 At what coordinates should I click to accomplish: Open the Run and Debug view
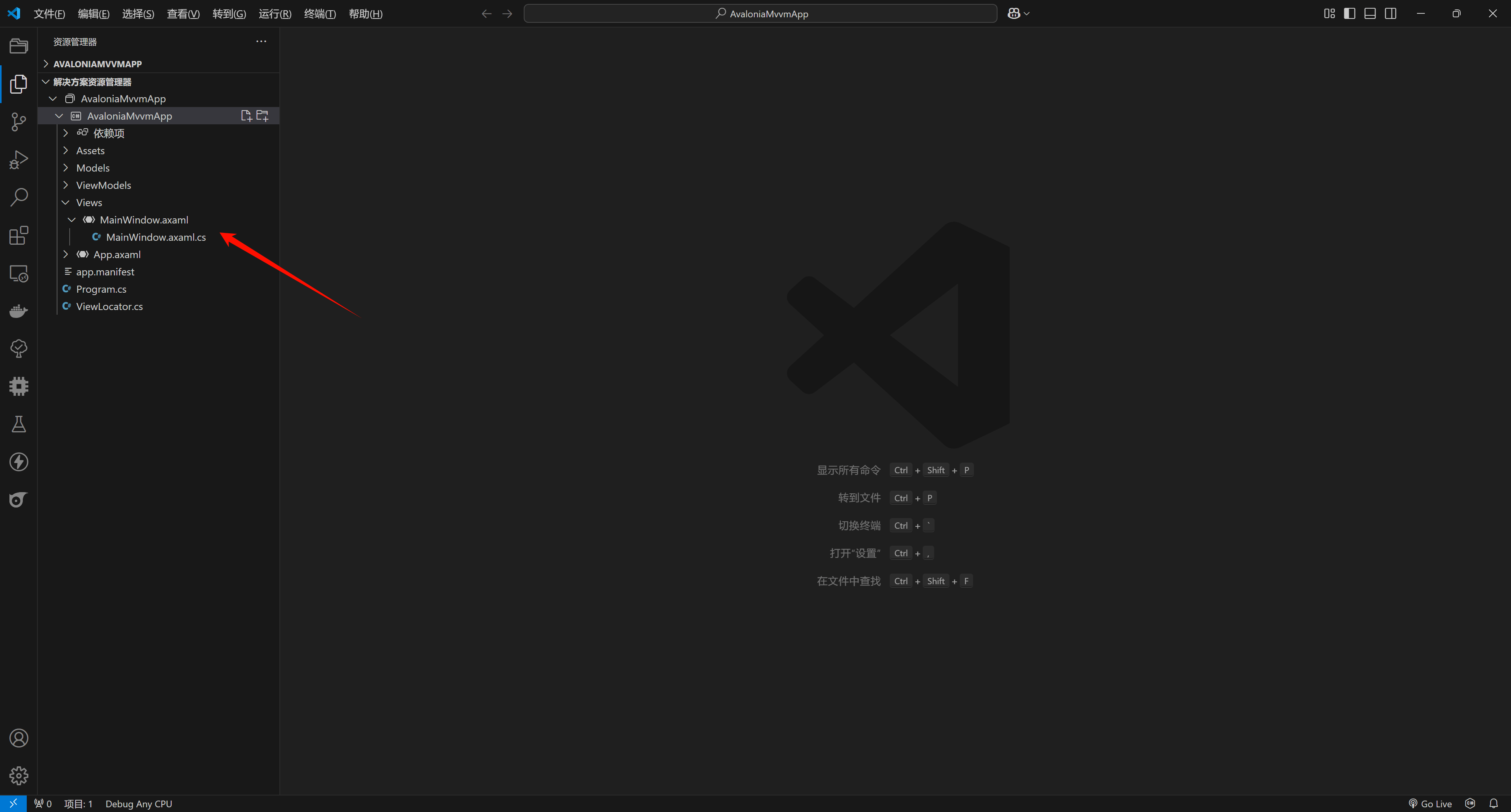point(19,159)
